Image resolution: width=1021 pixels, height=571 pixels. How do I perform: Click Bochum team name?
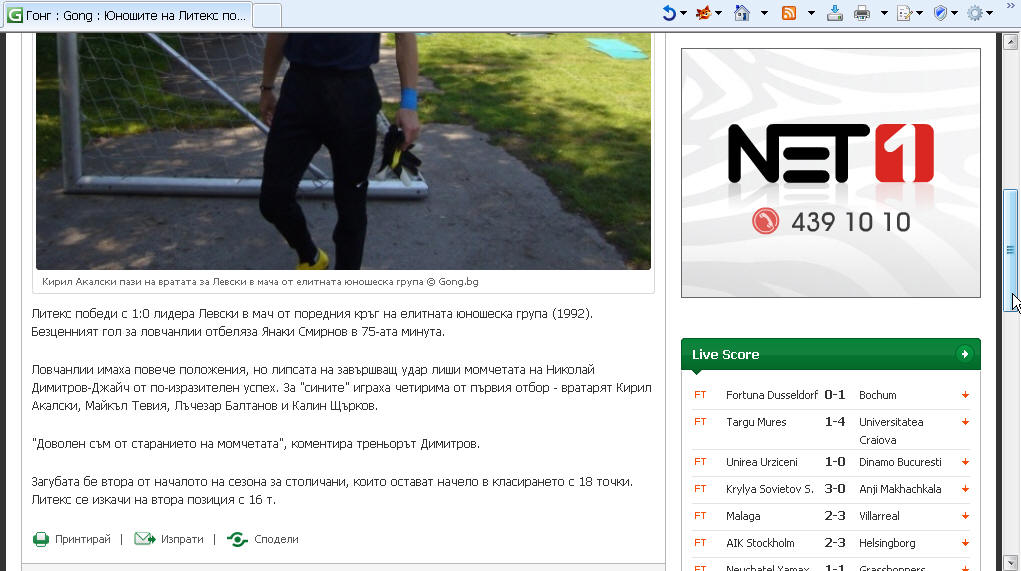point(878,395)
